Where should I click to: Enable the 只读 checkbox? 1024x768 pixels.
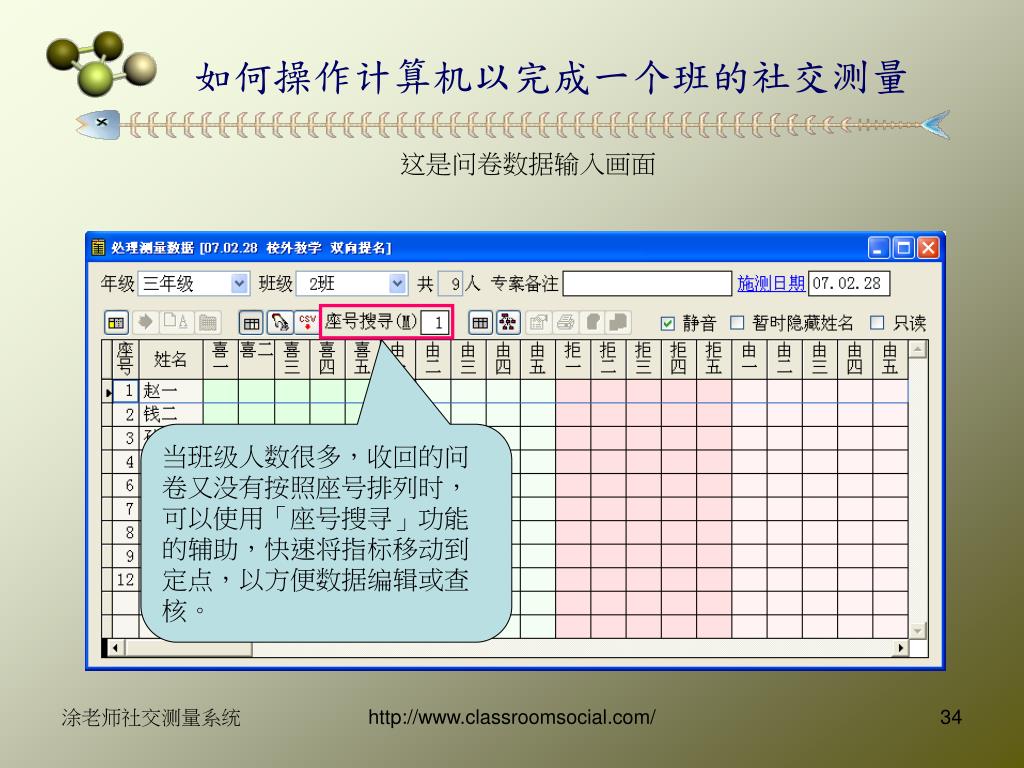pyautogui.click(x=877, y=323)
